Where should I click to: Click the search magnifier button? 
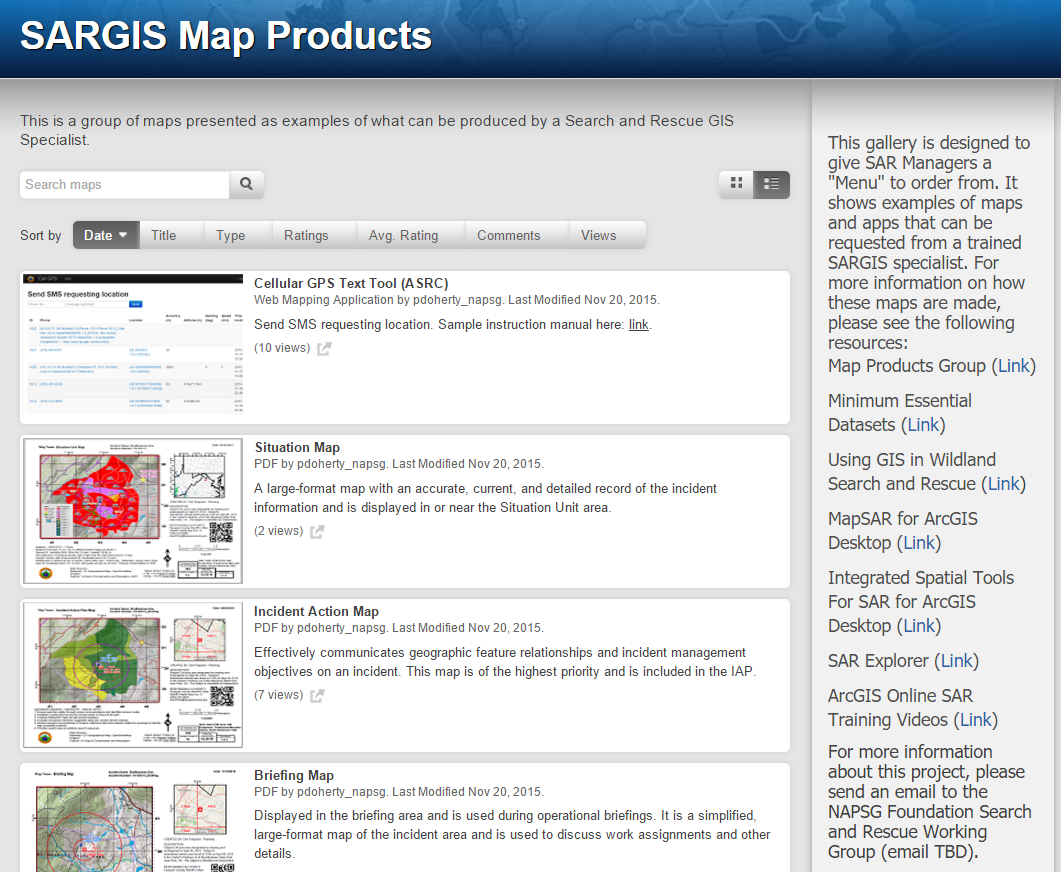(x=246, y=184)
